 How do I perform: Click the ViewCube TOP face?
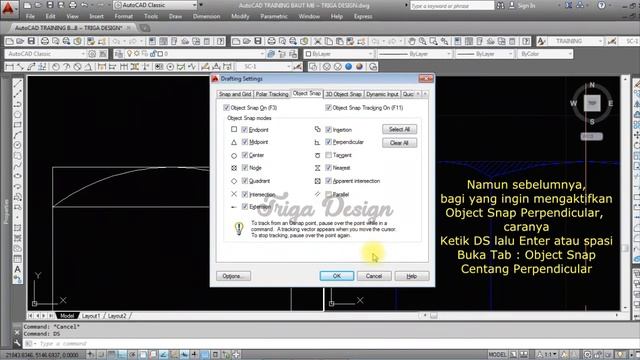point(592,103)
